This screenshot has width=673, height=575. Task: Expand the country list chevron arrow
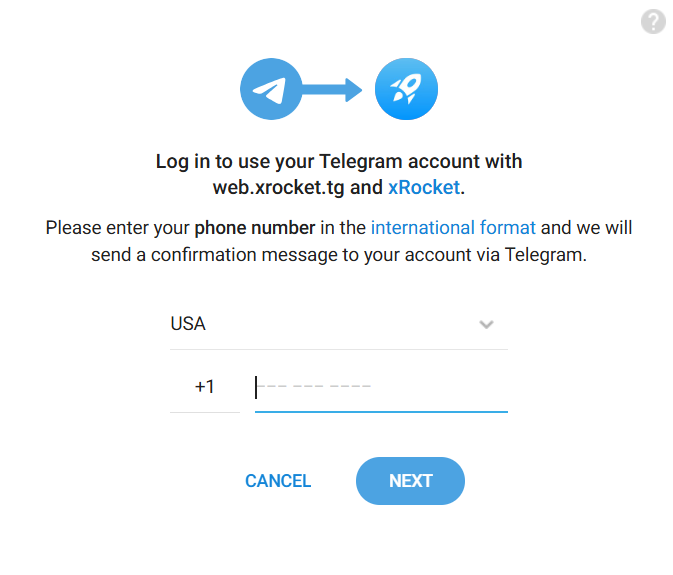(486, 324)
